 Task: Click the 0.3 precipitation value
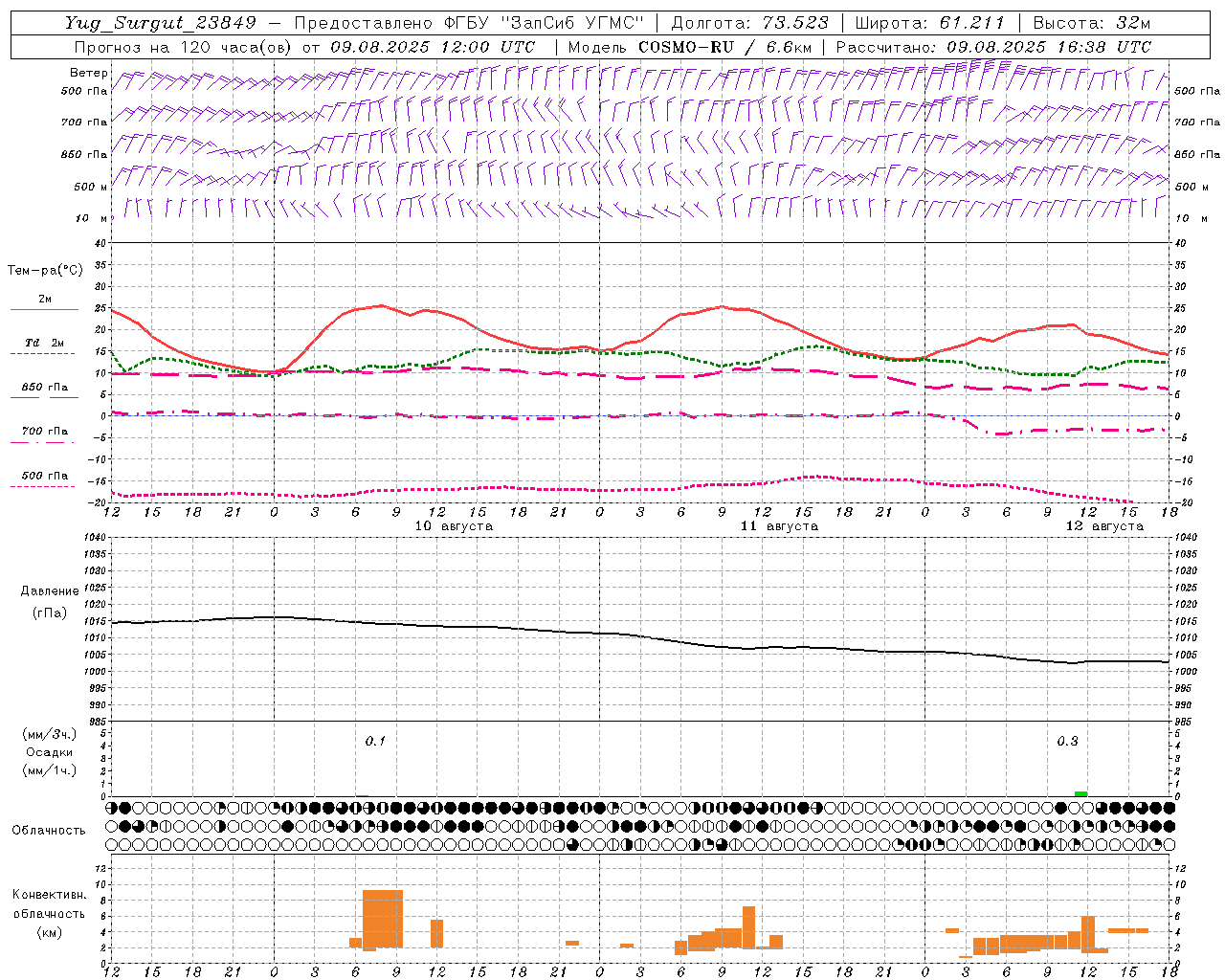click(1067, 742)
